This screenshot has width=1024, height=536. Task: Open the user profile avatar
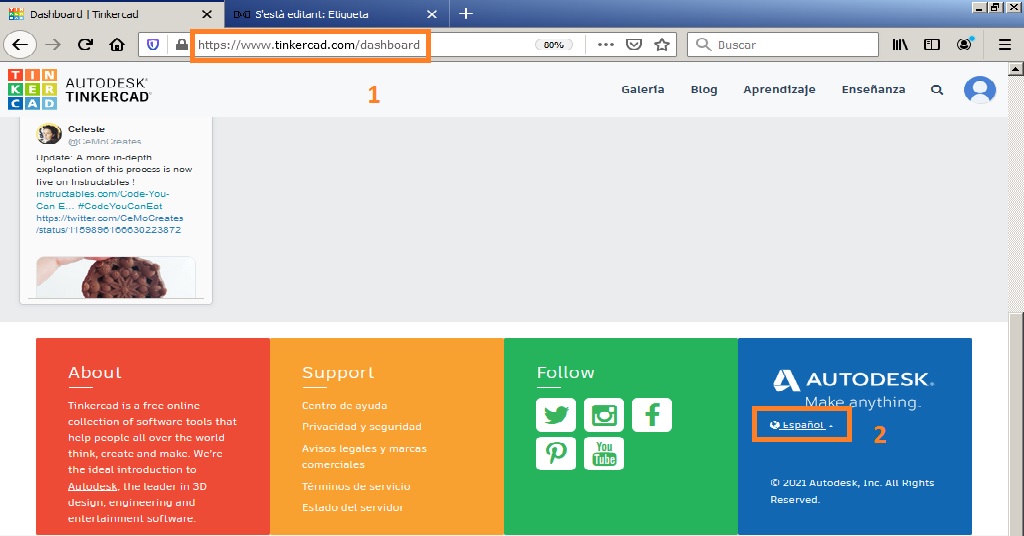980,89
